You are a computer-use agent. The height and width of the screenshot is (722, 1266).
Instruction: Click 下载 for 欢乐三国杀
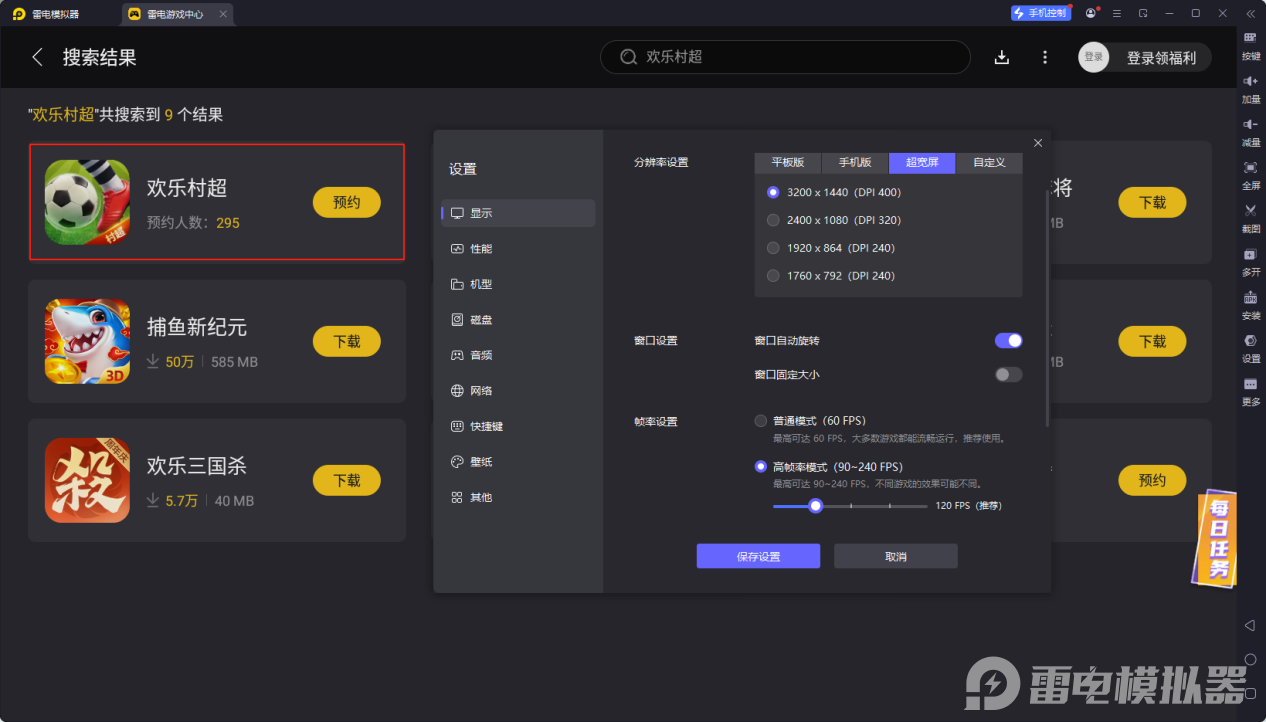347,480
